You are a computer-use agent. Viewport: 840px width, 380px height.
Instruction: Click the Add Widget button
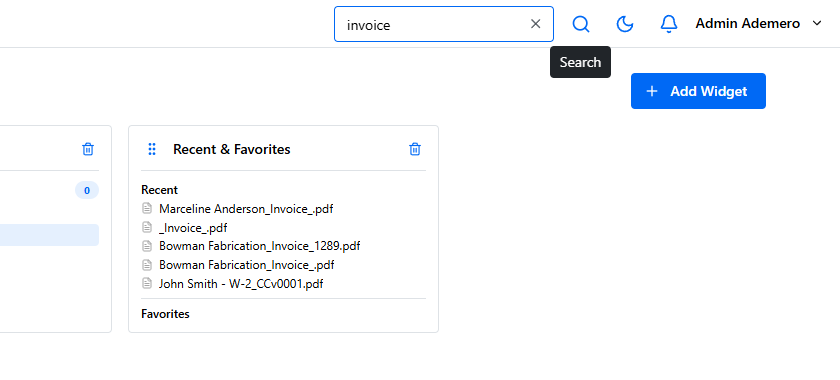[x=698, y=91]
